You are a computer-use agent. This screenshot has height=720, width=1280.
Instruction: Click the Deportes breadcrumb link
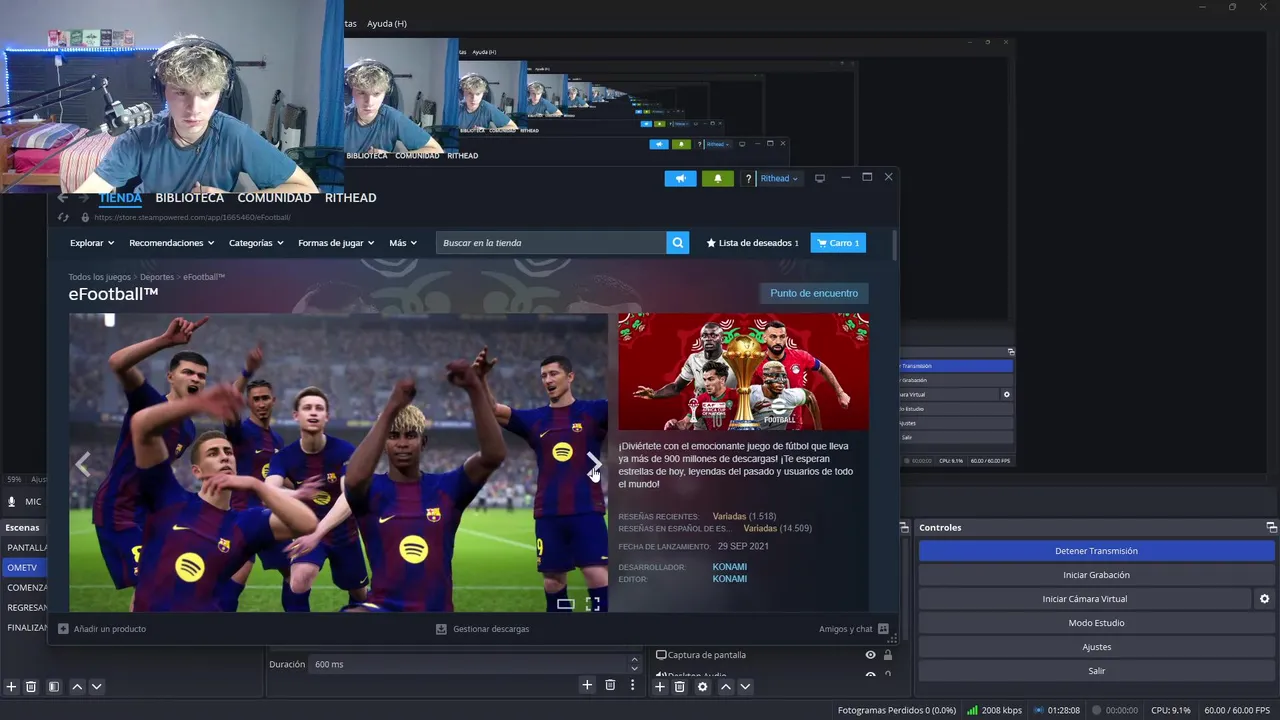(157, 277)
